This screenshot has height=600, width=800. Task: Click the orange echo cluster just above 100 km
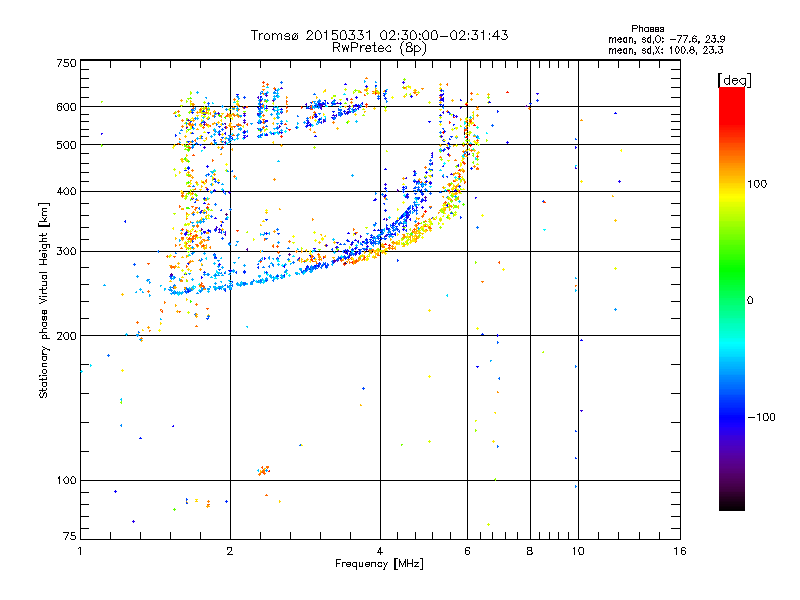pyautogui.click(x=264, y=470)
